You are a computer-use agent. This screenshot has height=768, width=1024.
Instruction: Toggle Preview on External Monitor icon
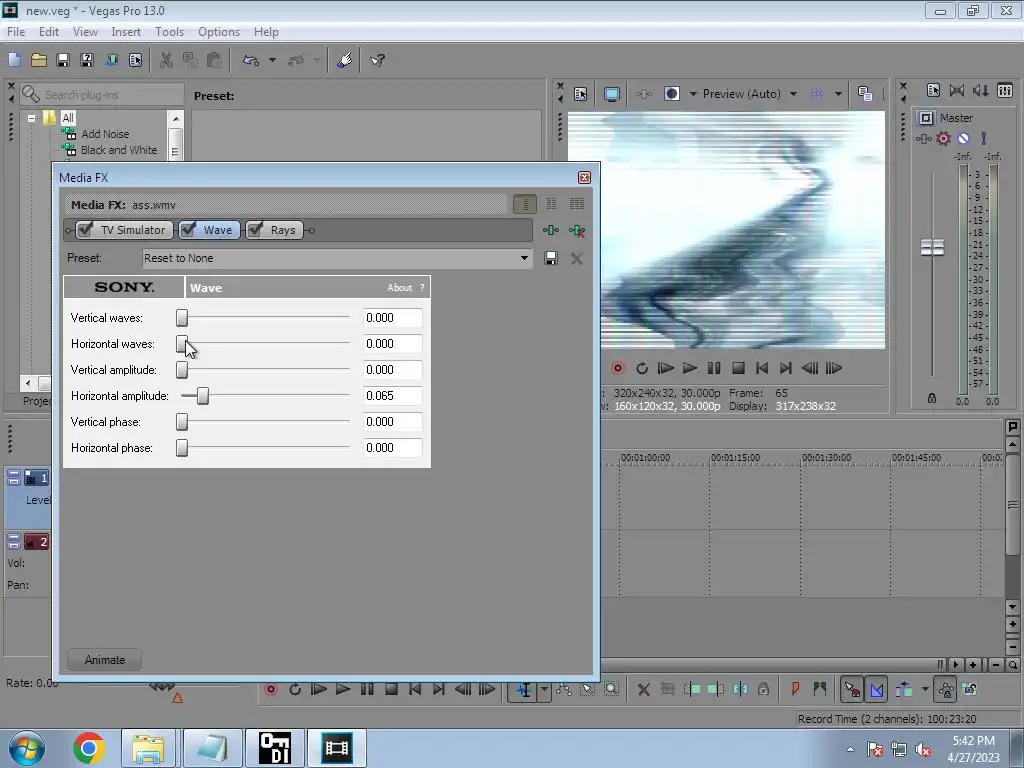[611, 94]
